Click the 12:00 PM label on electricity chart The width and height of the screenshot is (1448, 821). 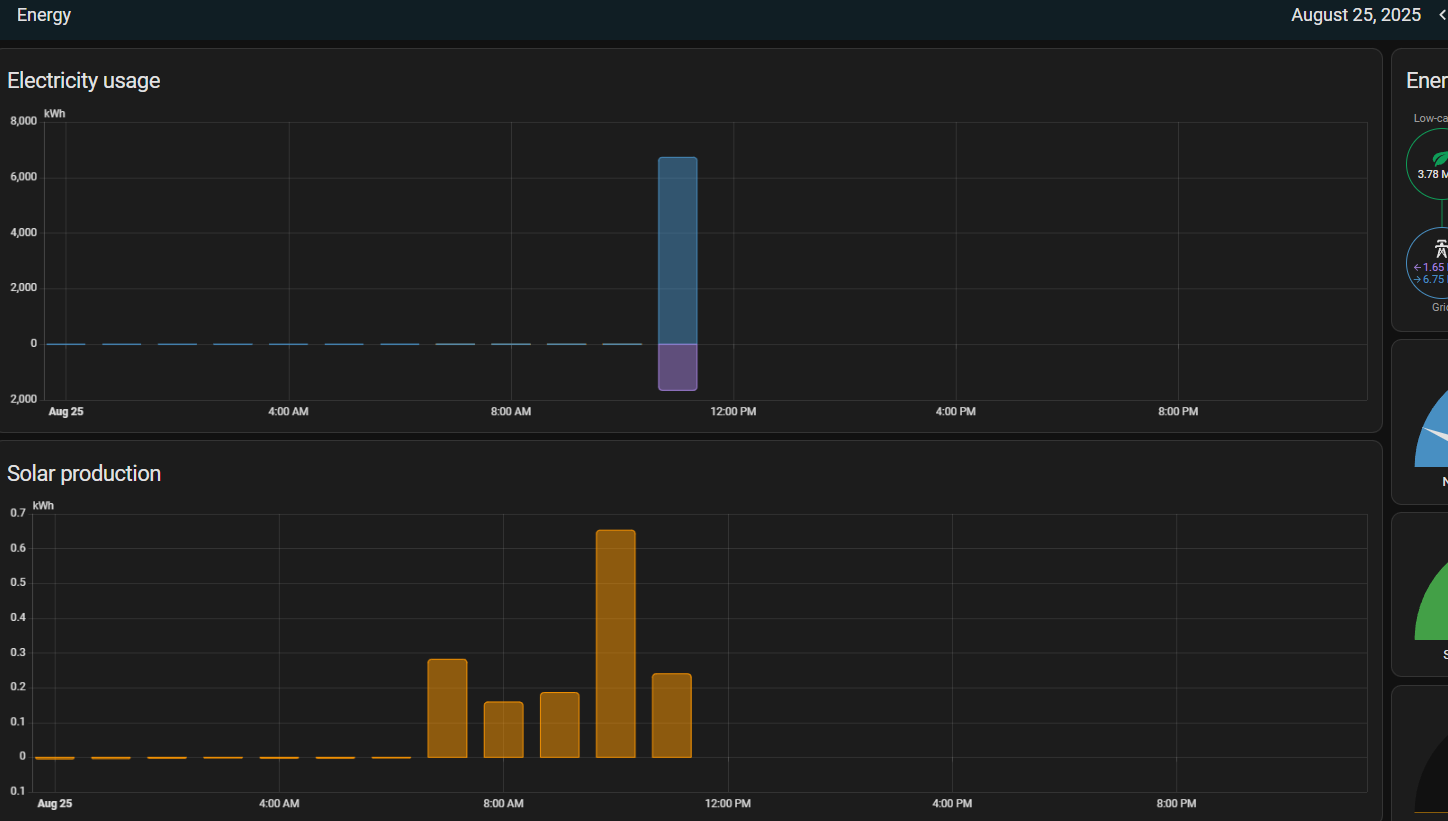click(x=733, y=412)
